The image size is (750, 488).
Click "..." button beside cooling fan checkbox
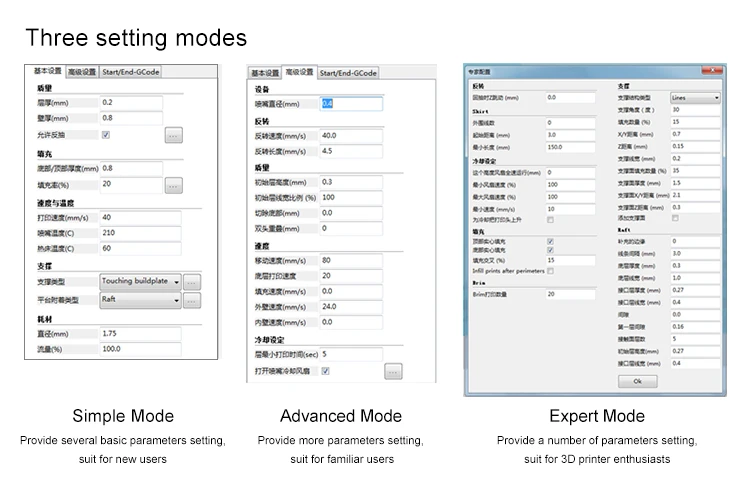[x=393, y=371]
